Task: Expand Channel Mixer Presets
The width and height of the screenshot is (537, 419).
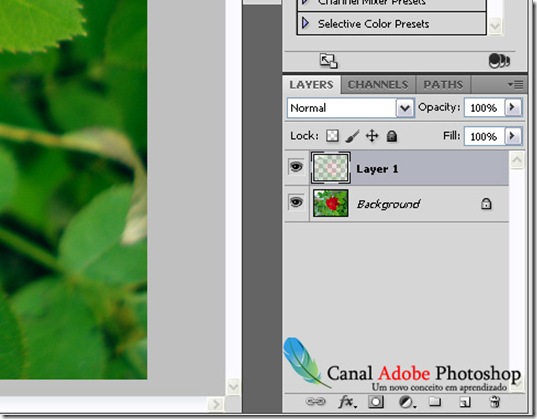Action: click(x=304, y=2)
